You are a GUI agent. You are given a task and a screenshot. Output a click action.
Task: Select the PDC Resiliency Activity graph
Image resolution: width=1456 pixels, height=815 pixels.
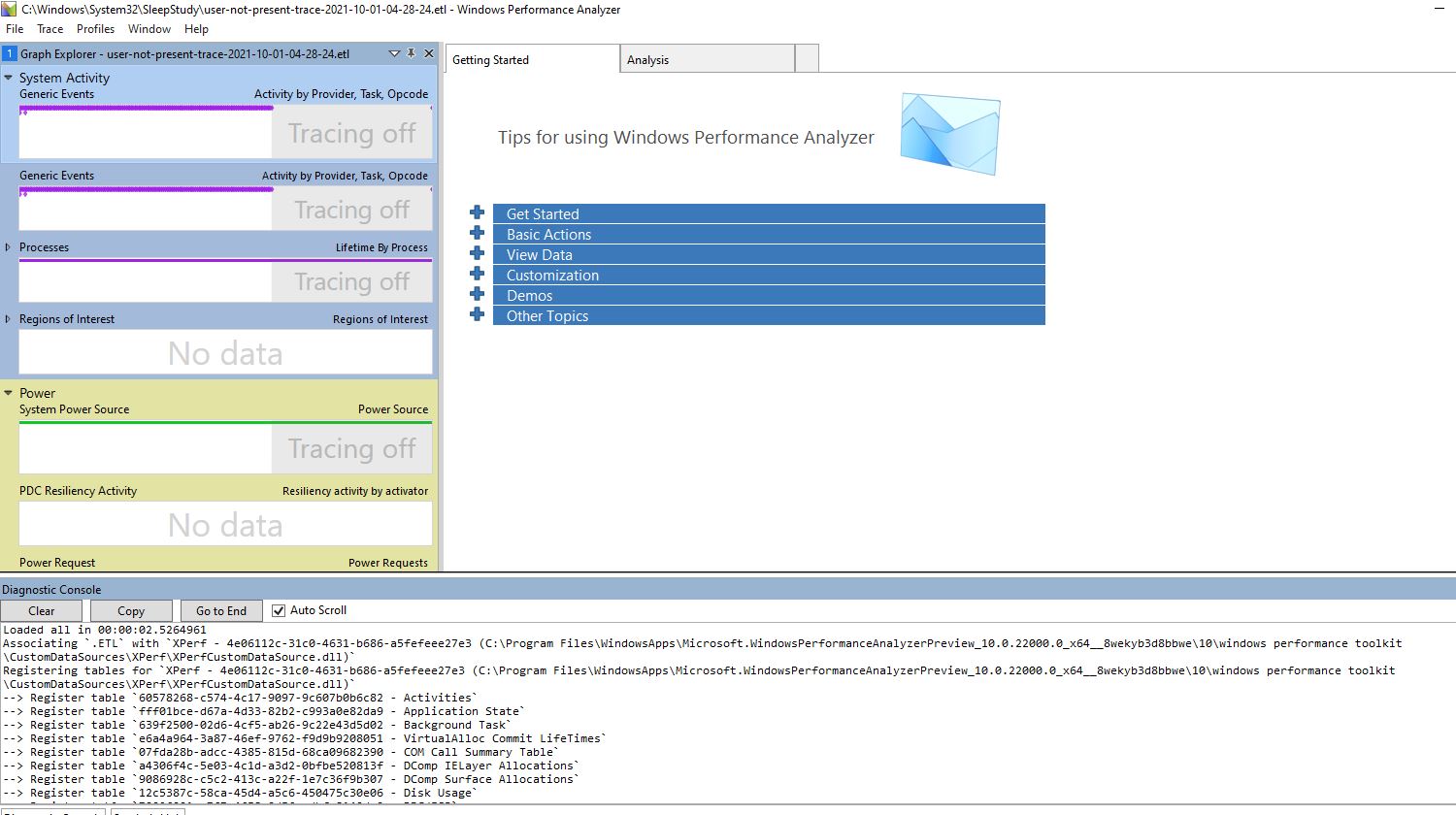[225, 524]
